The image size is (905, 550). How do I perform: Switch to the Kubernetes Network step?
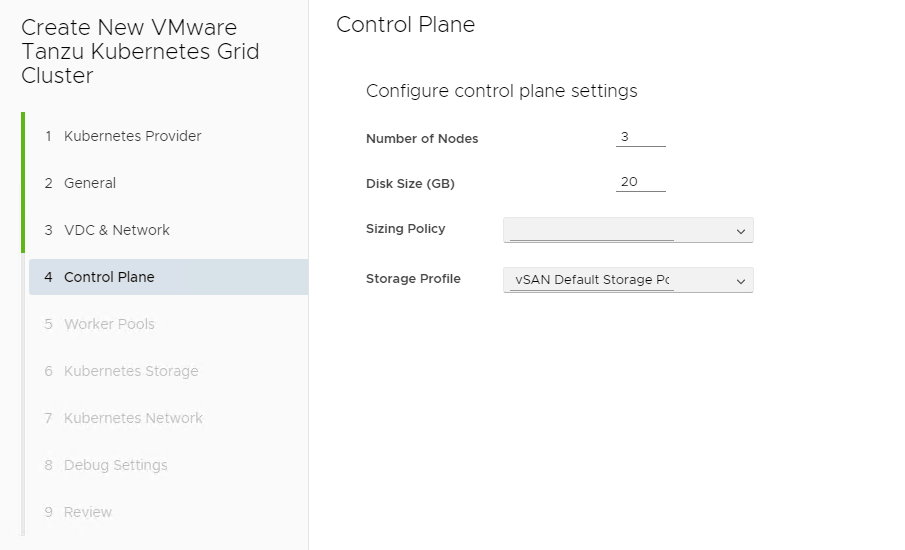point(133,418)
